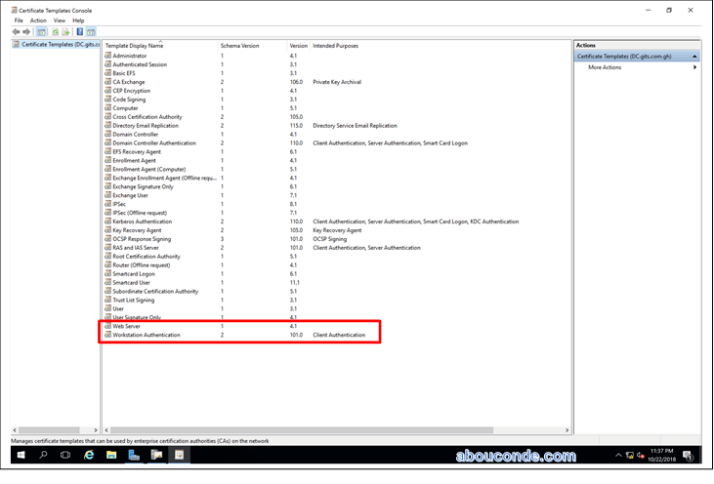The width and height of the screenshot is (714, 484).
Task: Select the Code Signing template icon
Action: coord(108,99)
